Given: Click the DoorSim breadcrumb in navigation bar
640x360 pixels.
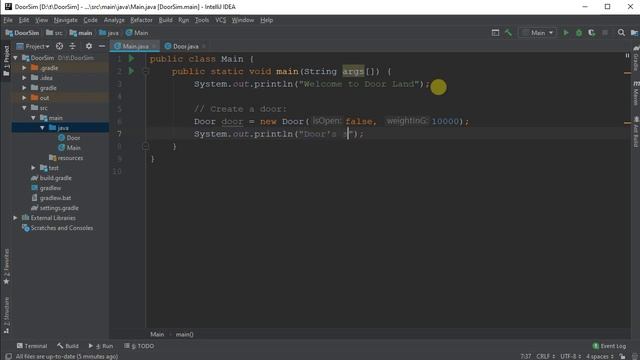Looking at the screenshot, I should point(22,33).
